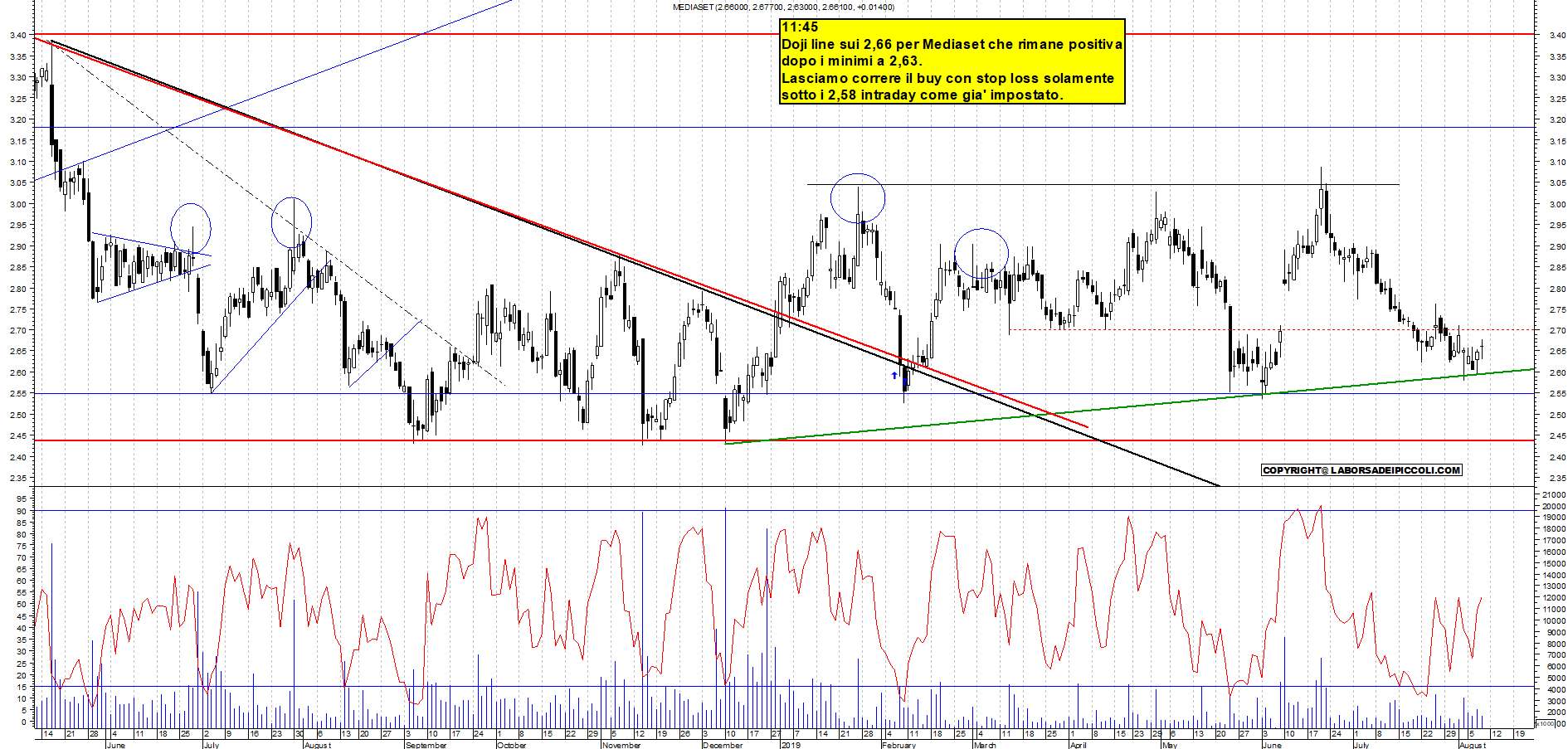Click the 18000 value on the volume scale
Image resolution: width=1568 pixels, height=749 pixels.
[x=1553, y=529]
